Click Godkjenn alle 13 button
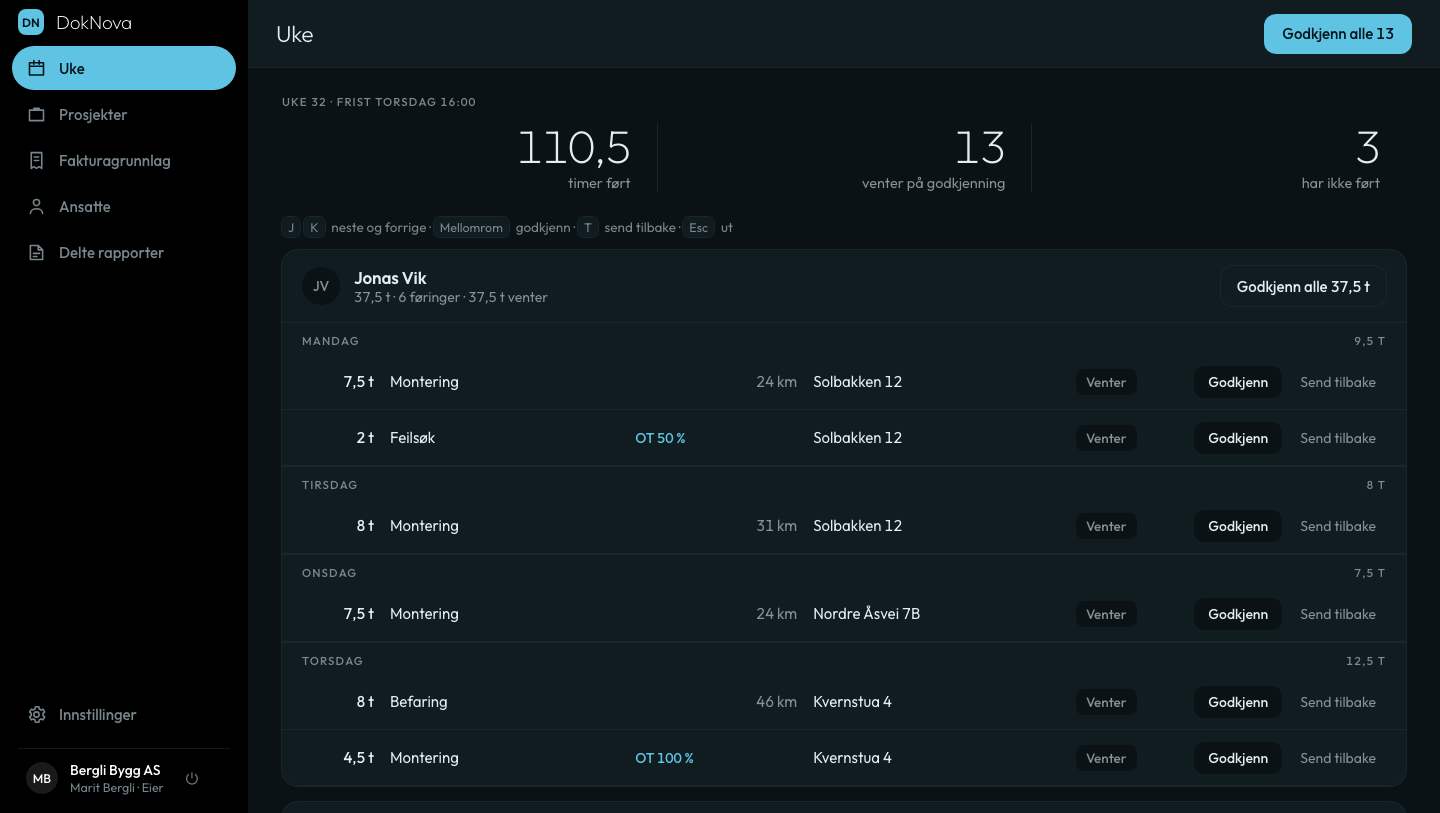The image size is (1440, 813). pos(1338,34)
